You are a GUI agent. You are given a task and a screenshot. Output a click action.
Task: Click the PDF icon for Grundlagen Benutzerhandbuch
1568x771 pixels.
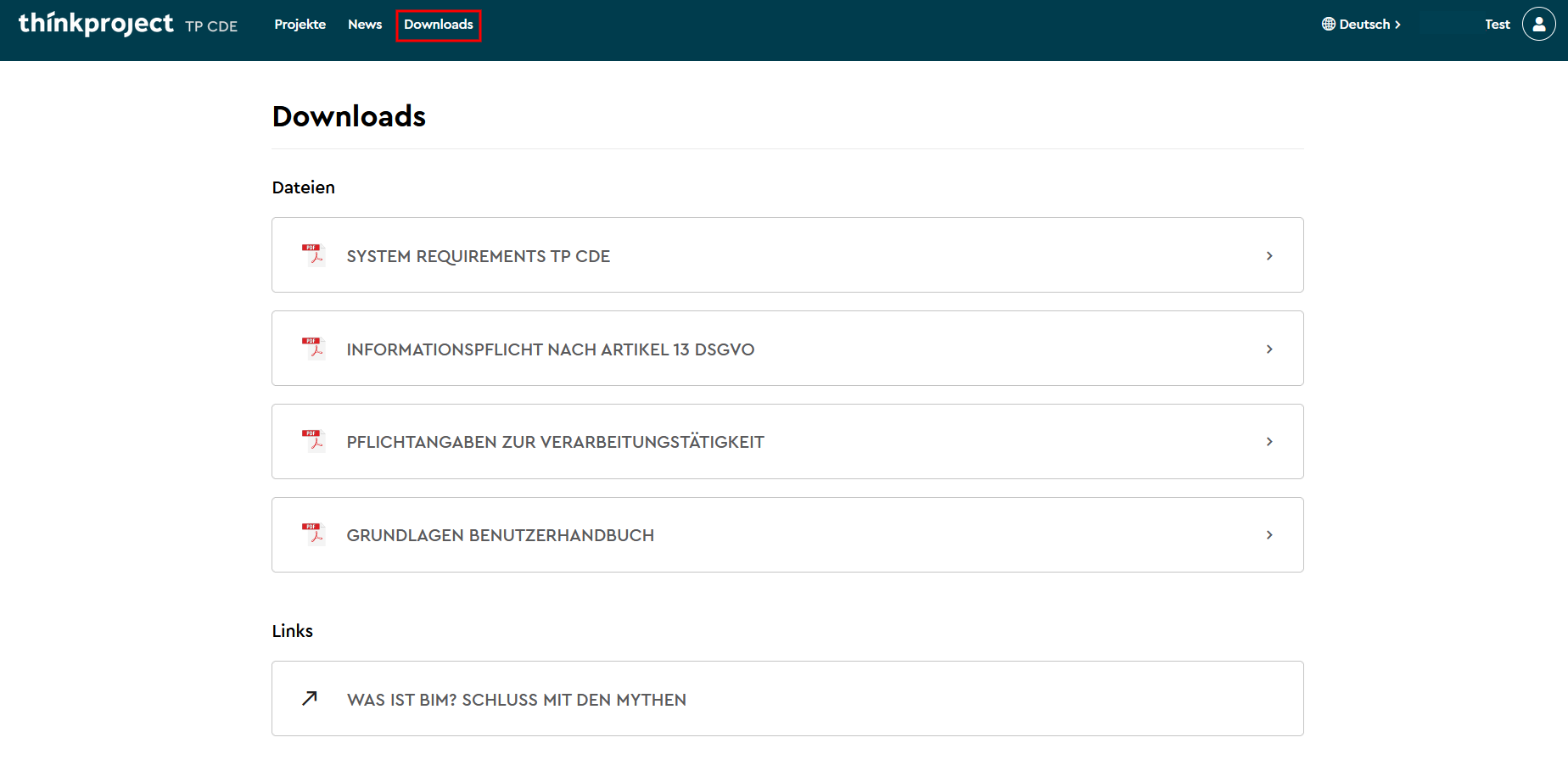[313, 534]
